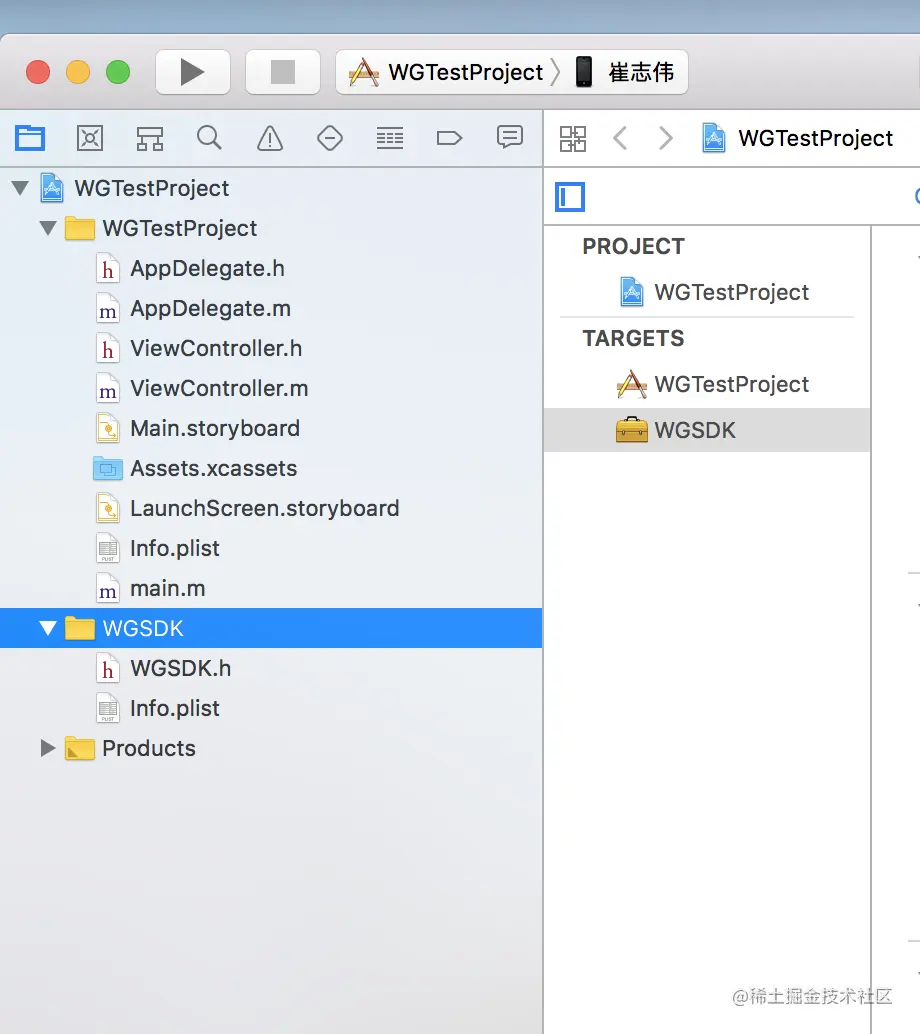Collapse the root WGTestProject project

(20, 189)
